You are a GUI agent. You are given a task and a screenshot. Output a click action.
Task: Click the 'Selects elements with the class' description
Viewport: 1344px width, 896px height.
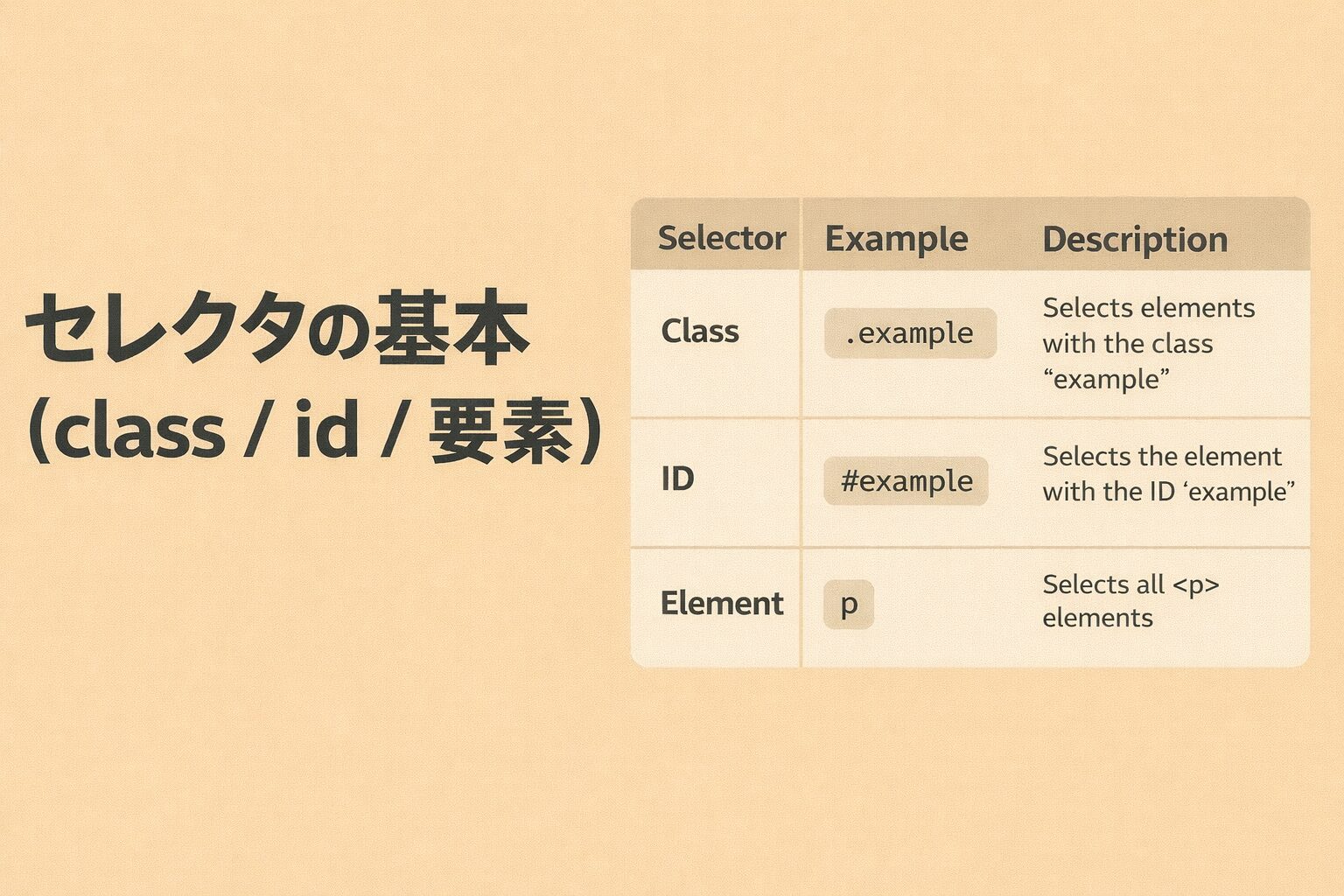(1148, 325)
